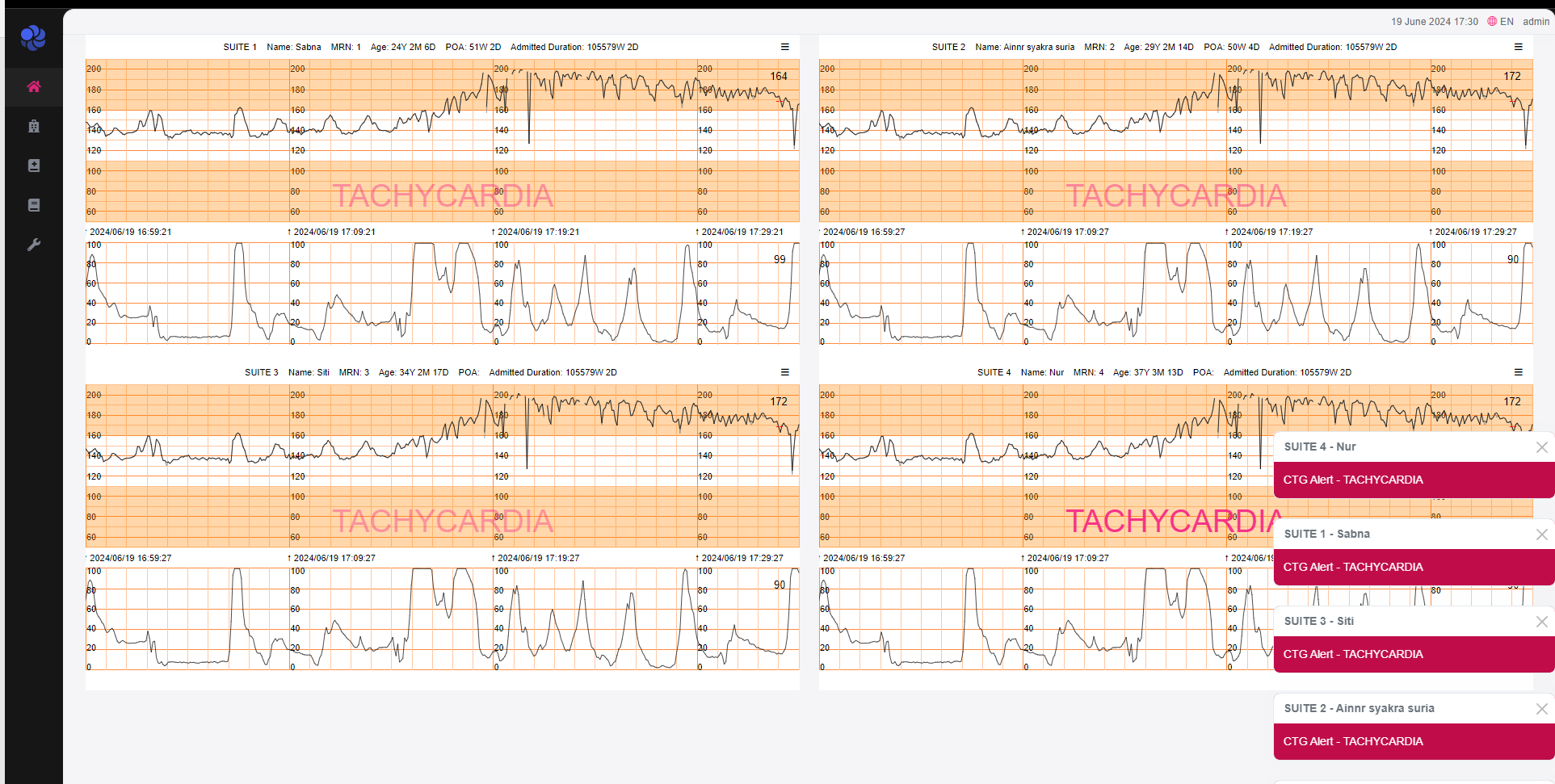Click the globe language icon
The height and width of the screenshot is (784, 1555).
[1492, 22]
